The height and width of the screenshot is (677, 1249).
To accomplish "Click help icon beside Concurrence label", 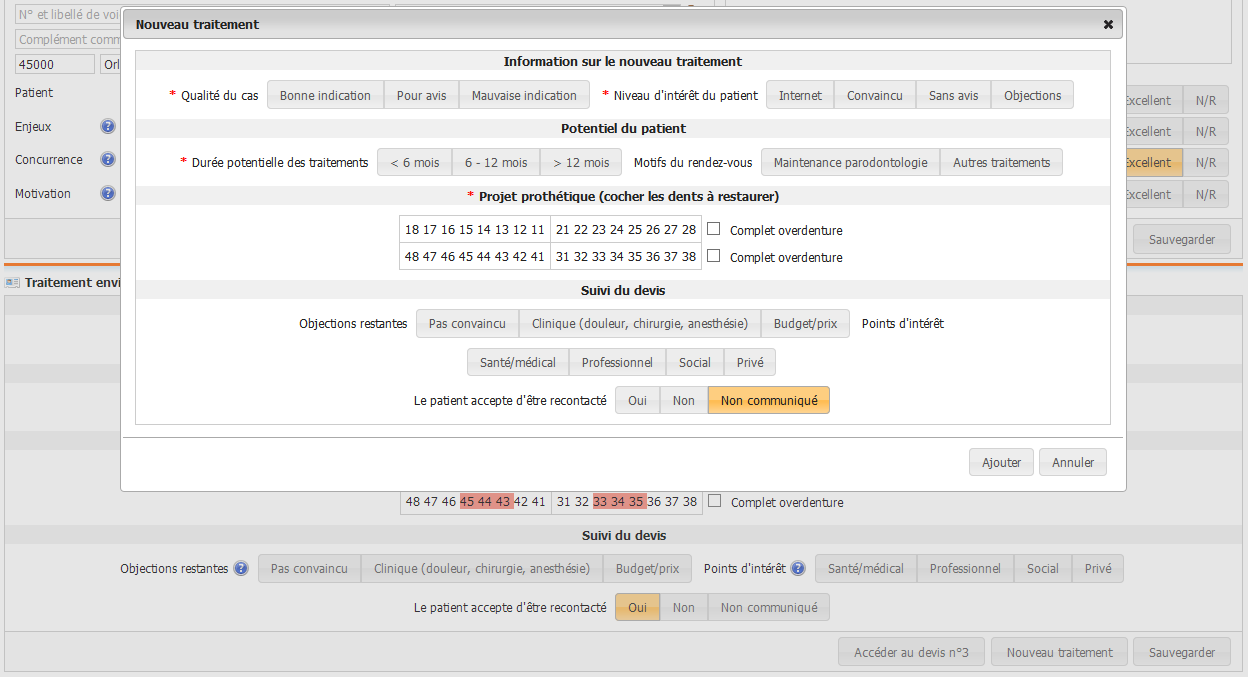I will point(108,160).
